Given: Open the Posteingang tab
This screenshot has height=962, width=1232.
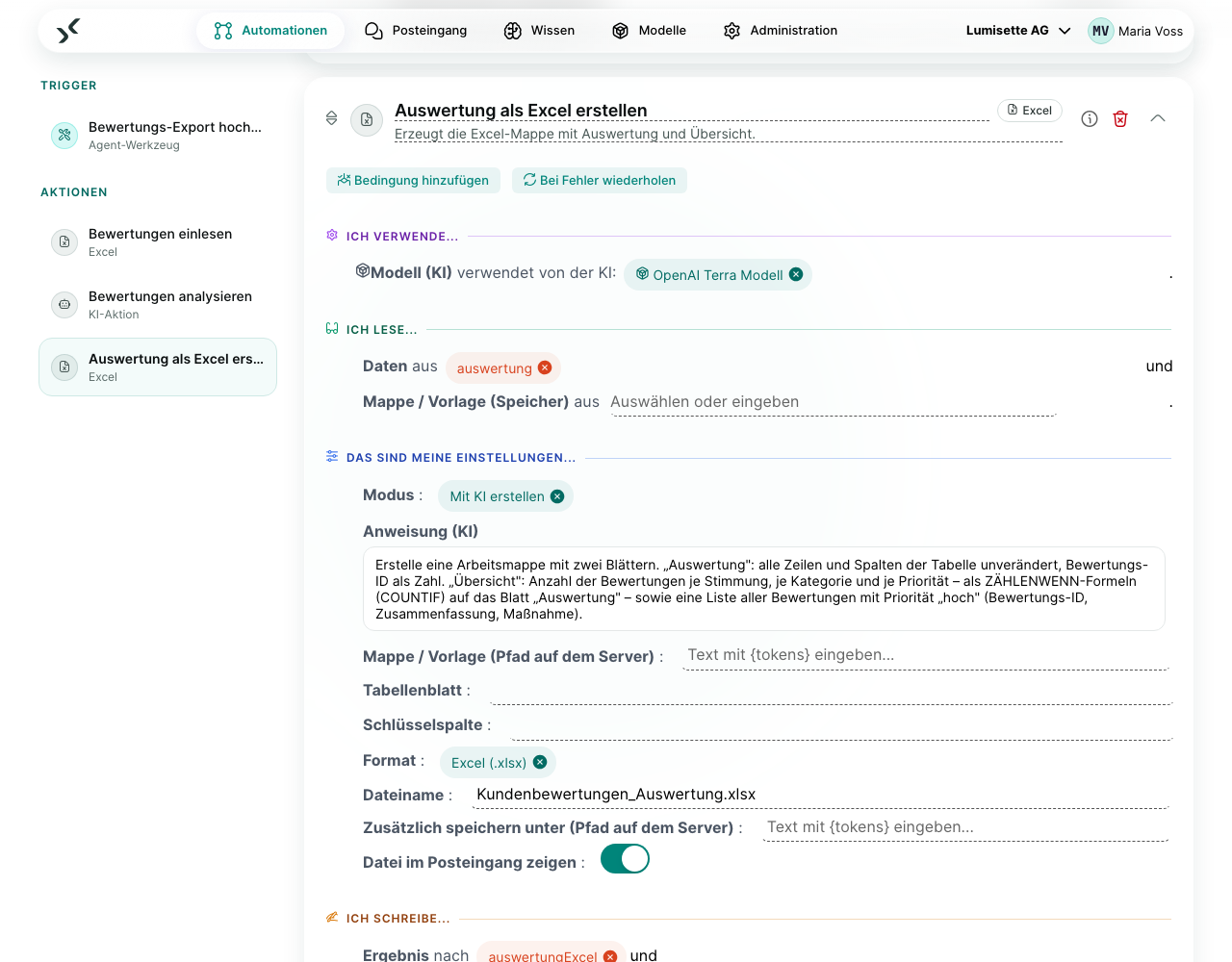Looking at the screenshot, I should 416,31.
